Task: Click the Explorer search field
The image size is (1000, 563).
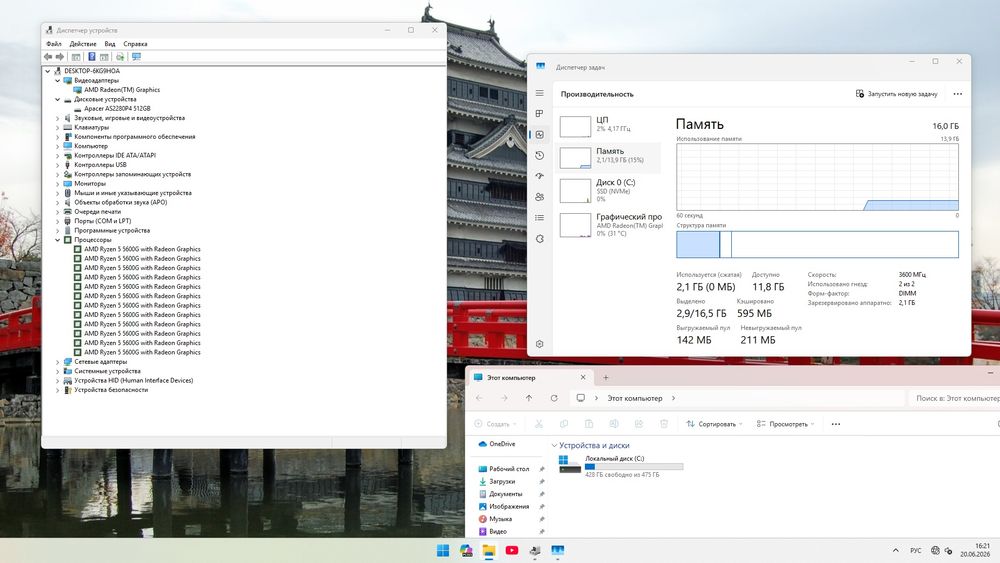Action: coord(954,398)
